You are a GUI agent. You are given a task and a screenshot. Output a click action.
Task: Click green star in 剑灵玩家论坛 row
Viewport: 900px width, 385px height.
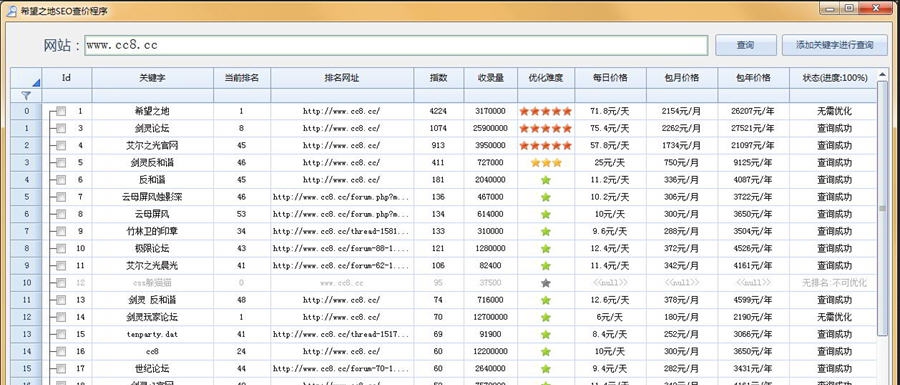coord(546,317)
